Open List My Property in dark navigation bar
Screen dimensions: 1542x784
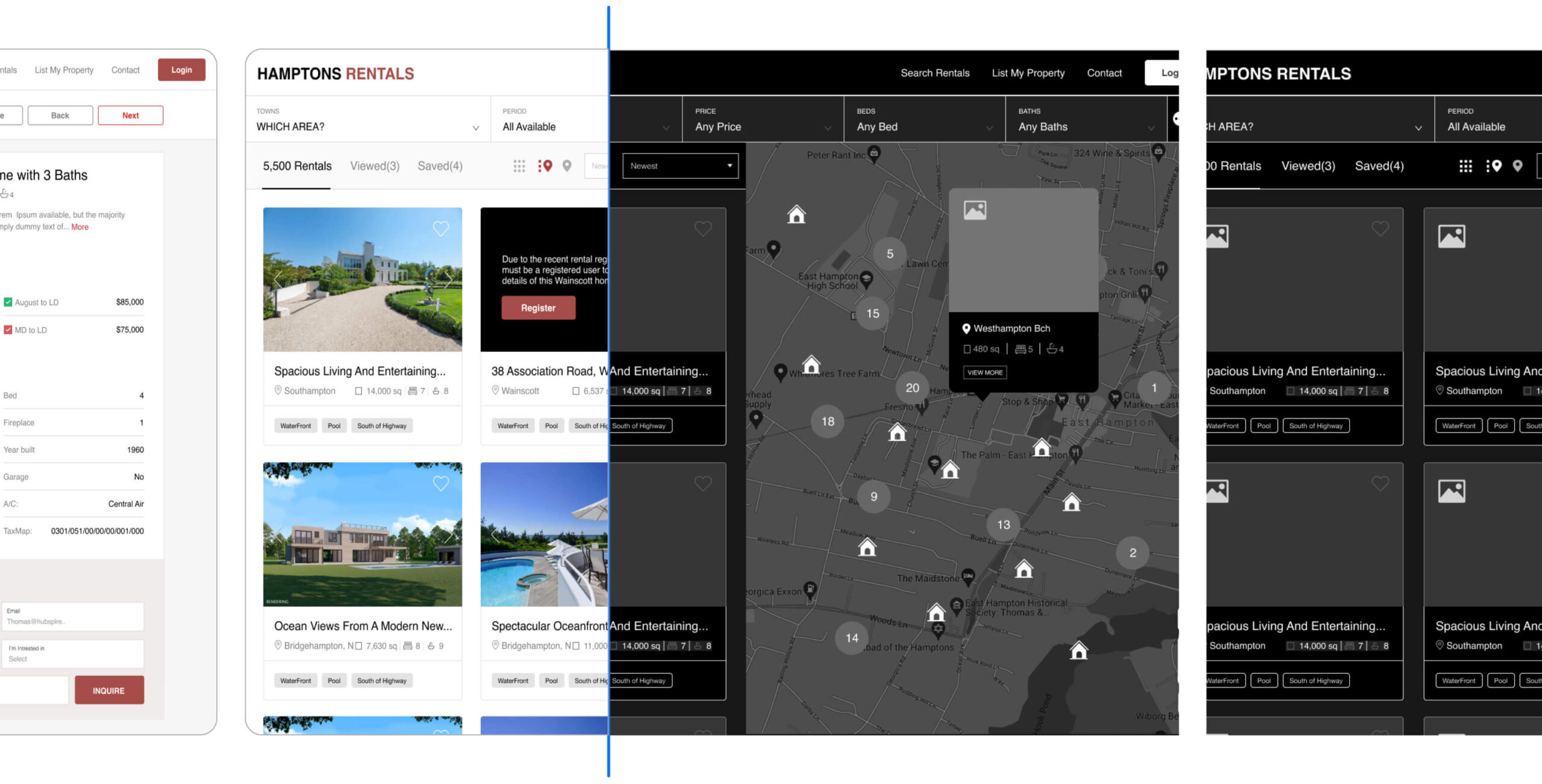tap(1028, 73)
